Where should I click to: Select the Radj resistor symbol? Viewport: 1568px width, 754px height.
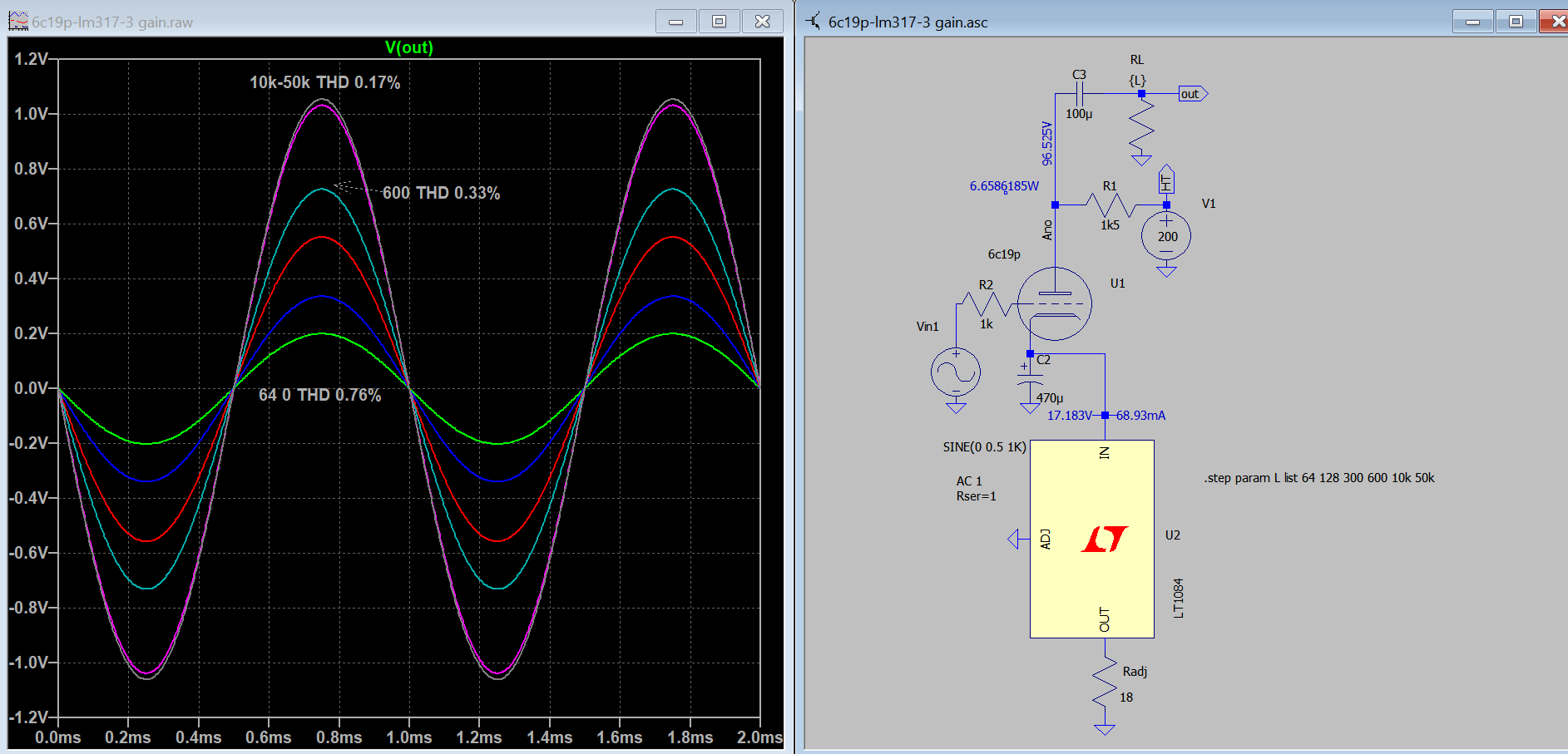(x=1104, y=683)
